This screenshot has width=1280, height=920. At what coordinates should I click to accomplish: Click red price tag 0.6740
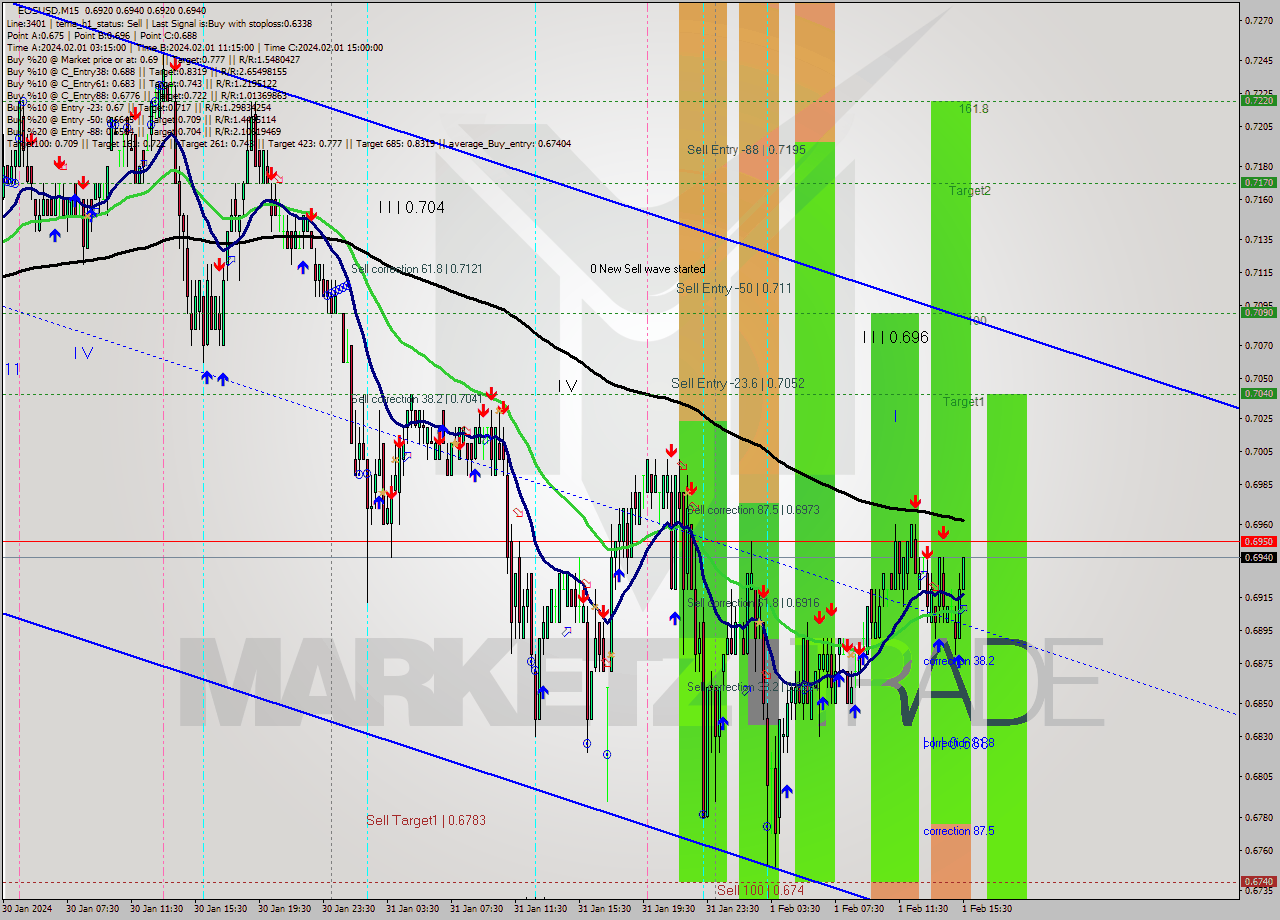click(x=1258, y=882)
